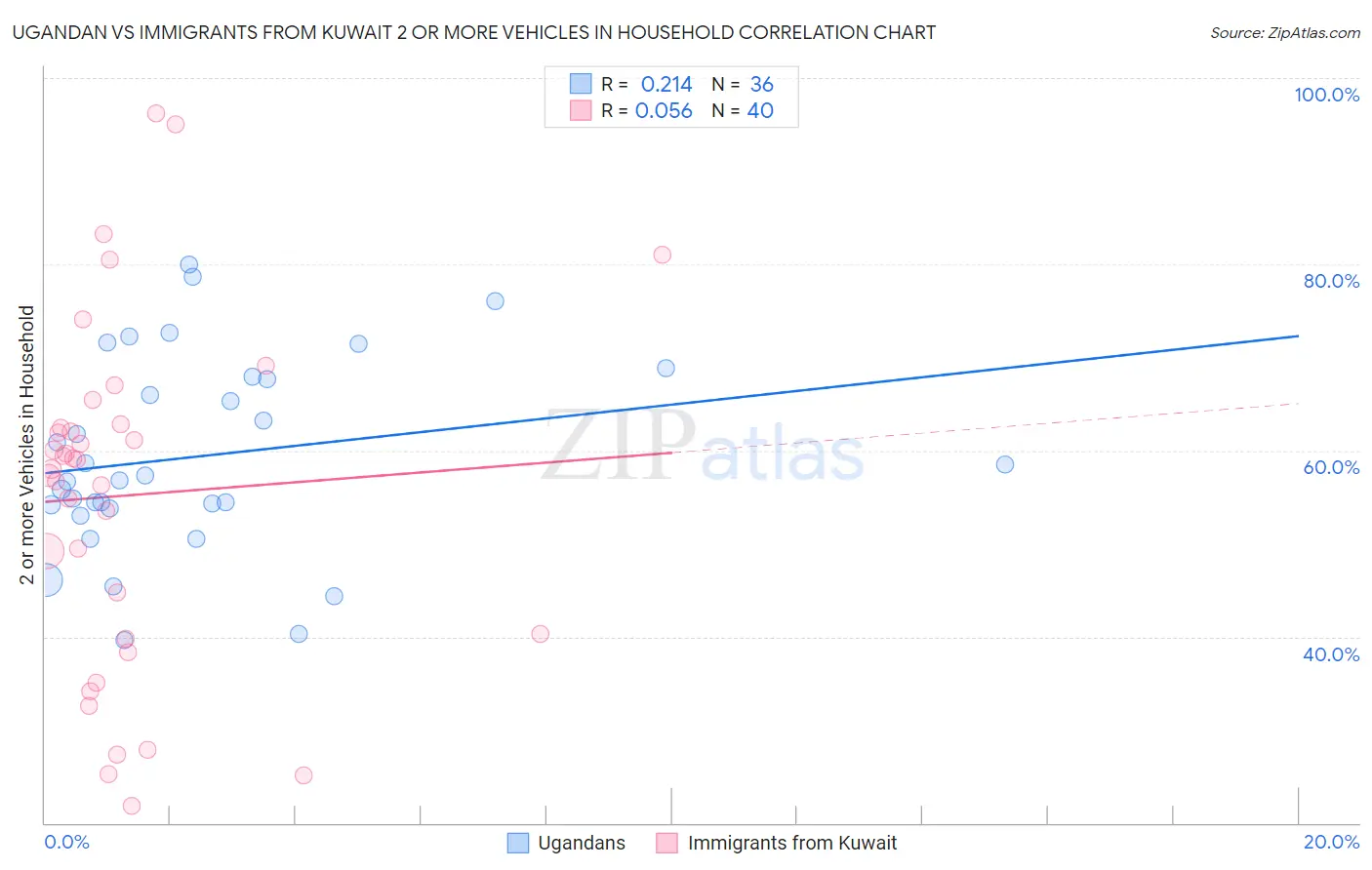This screenshot has height=870, width=1372.
Task: Click the 80.0% y-axis label
Action: (x=1331, y=281)
